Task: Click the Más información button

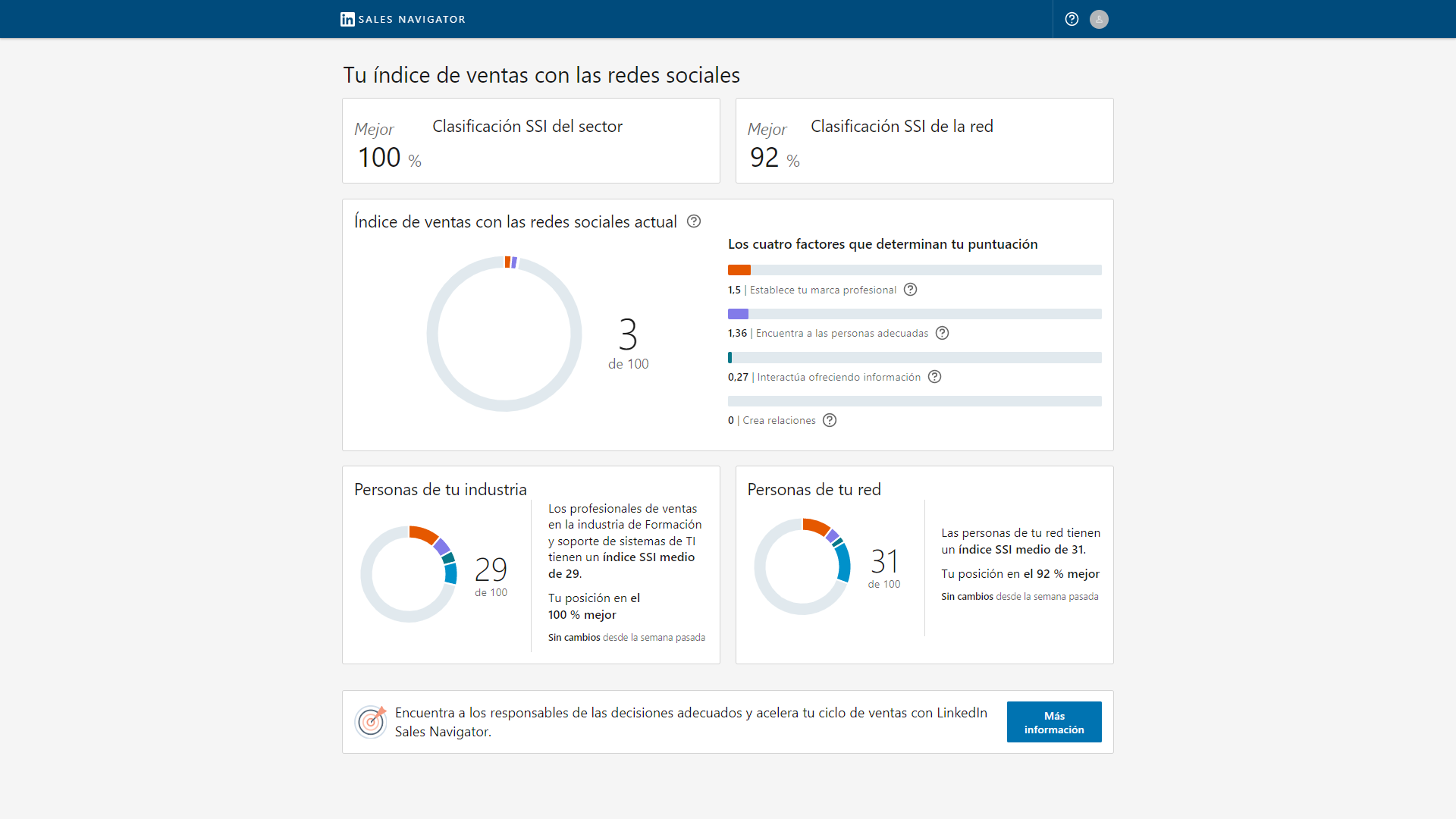Action: click(x=1054, y=722)
